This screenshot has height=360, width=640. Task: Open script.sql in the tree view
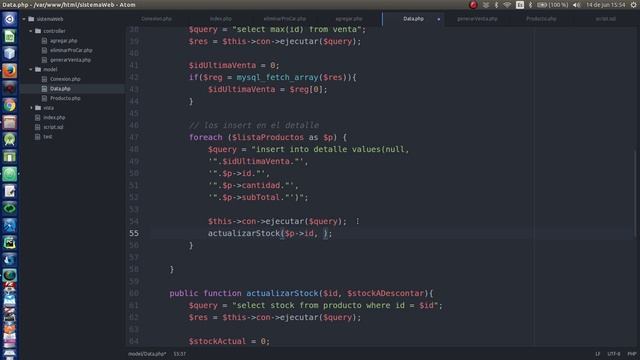pos(53,127)
